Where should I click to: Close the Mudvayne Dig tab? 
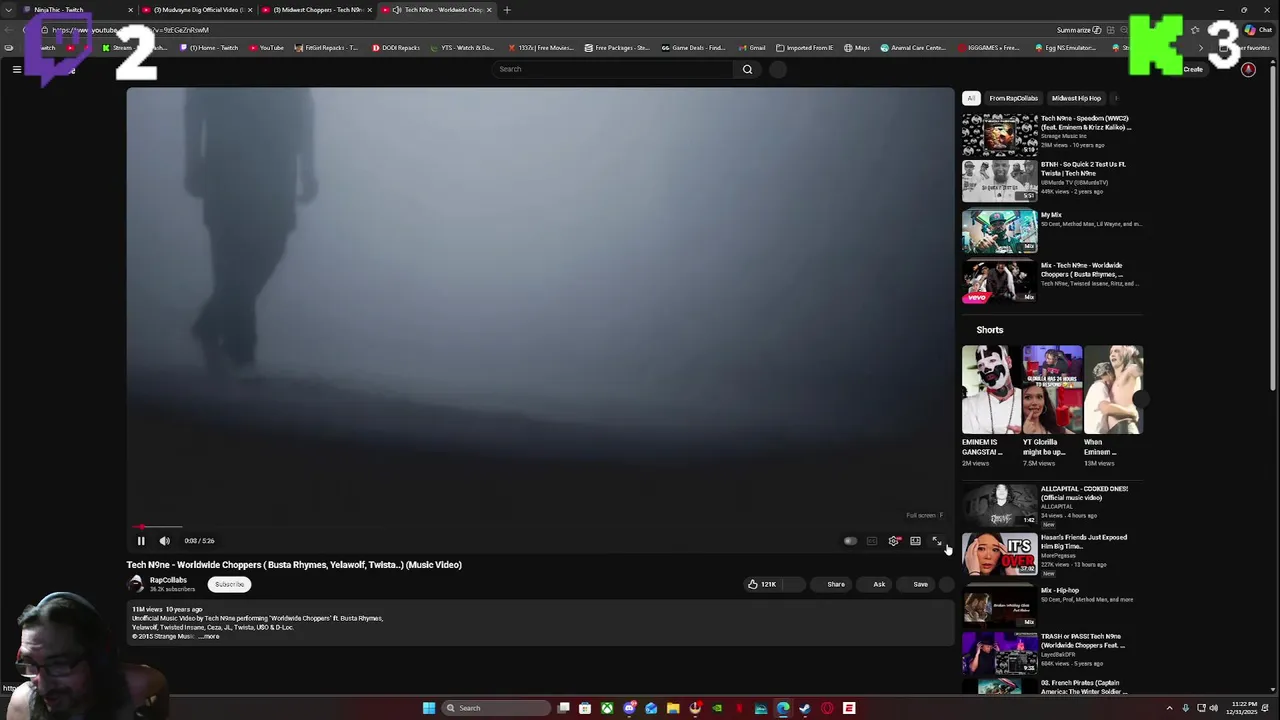pos(250,10)
